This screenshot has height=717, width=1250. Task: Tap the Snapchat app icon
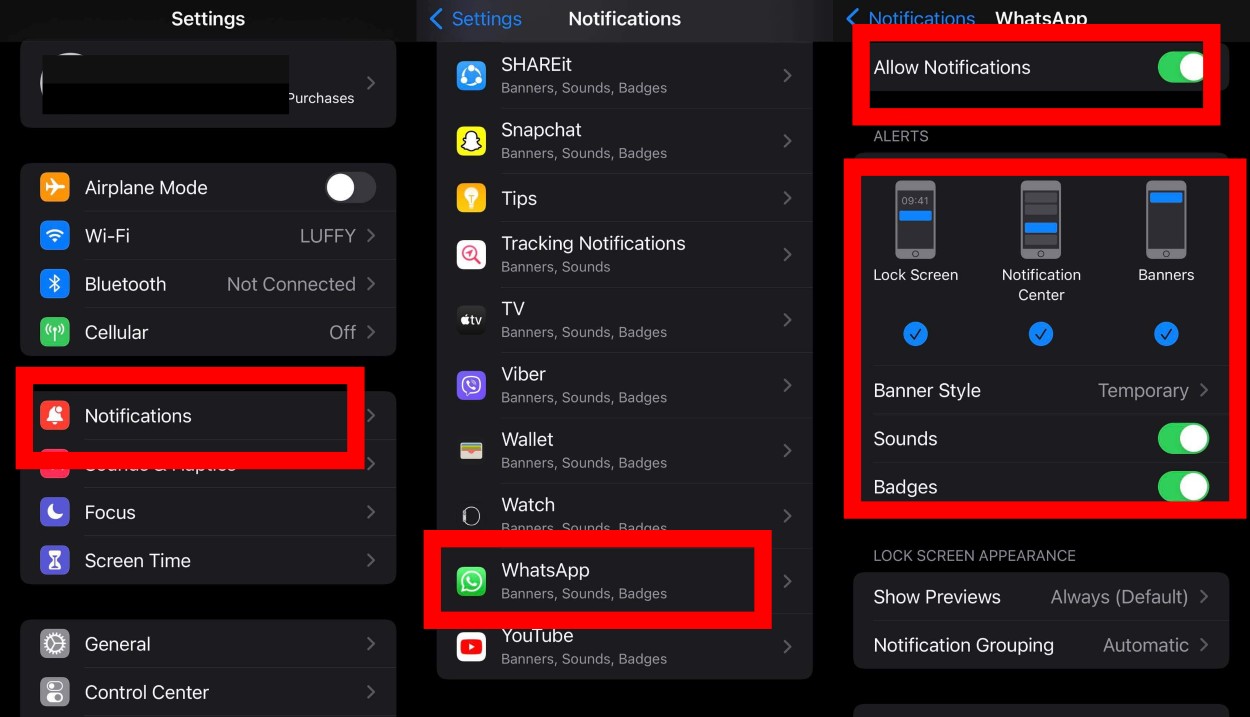[471, 141]
